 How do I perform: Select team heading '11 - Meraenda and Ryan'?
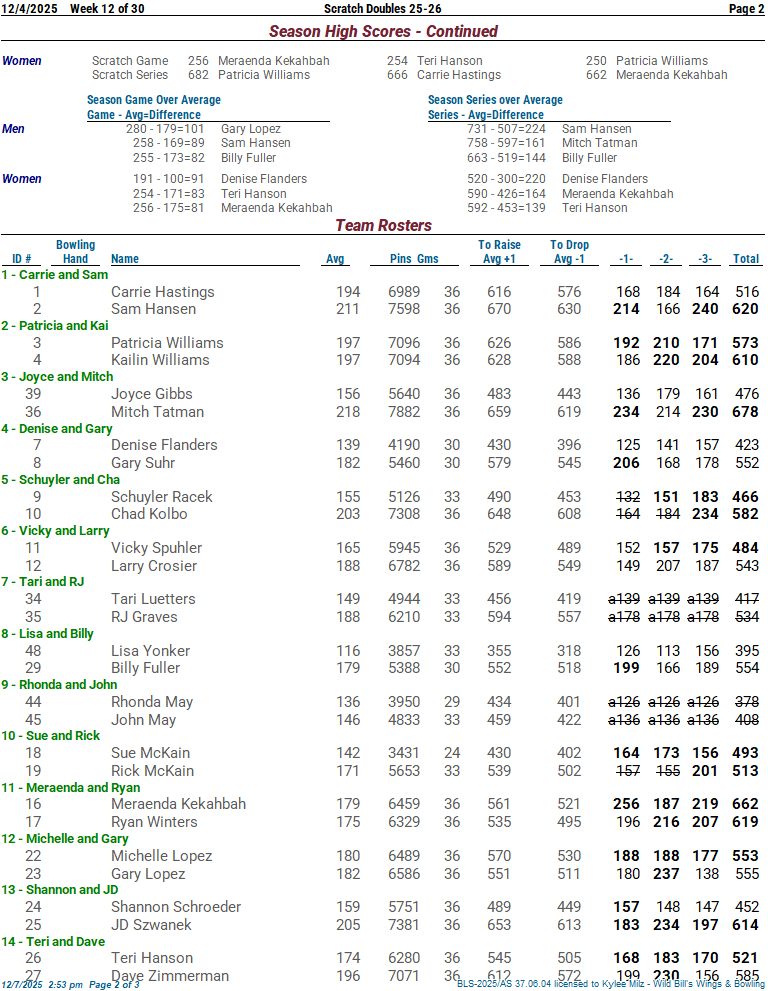(x=71, y=787)
